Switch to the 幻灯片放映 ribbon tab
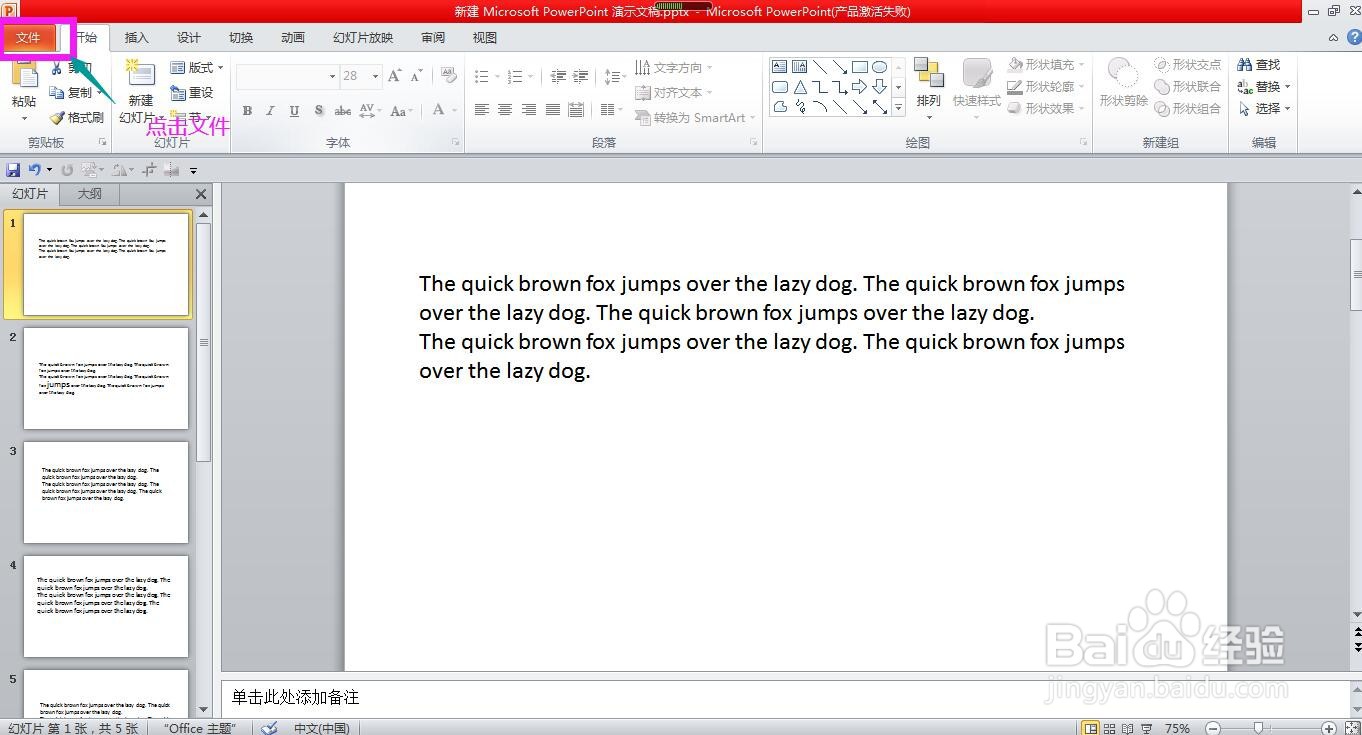The image size is (1362, 735). pyautogui.click(x=363, y=38)
